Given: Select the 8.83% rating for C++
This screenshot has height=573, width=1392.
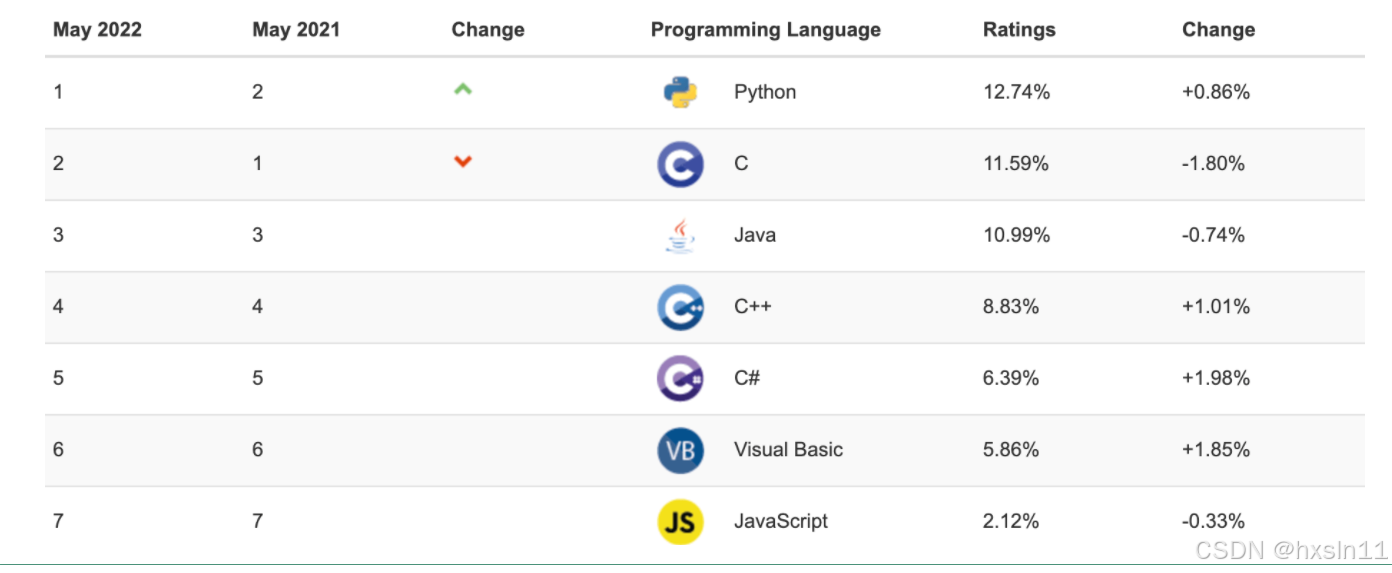Looking at the screenshot, I should coord(1011,307).
